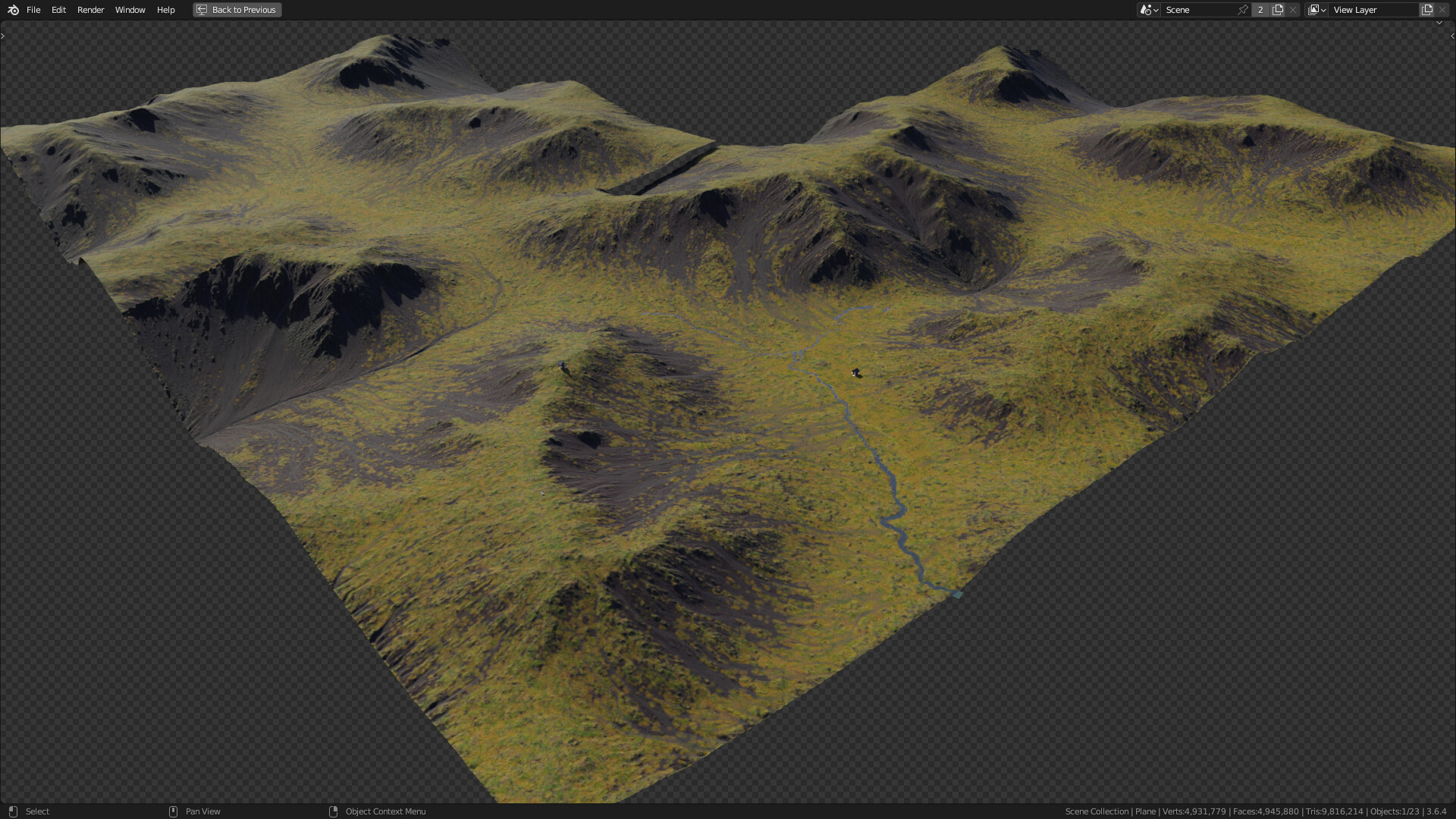Open the Blender logo app menu

click(x=13, y=10)
